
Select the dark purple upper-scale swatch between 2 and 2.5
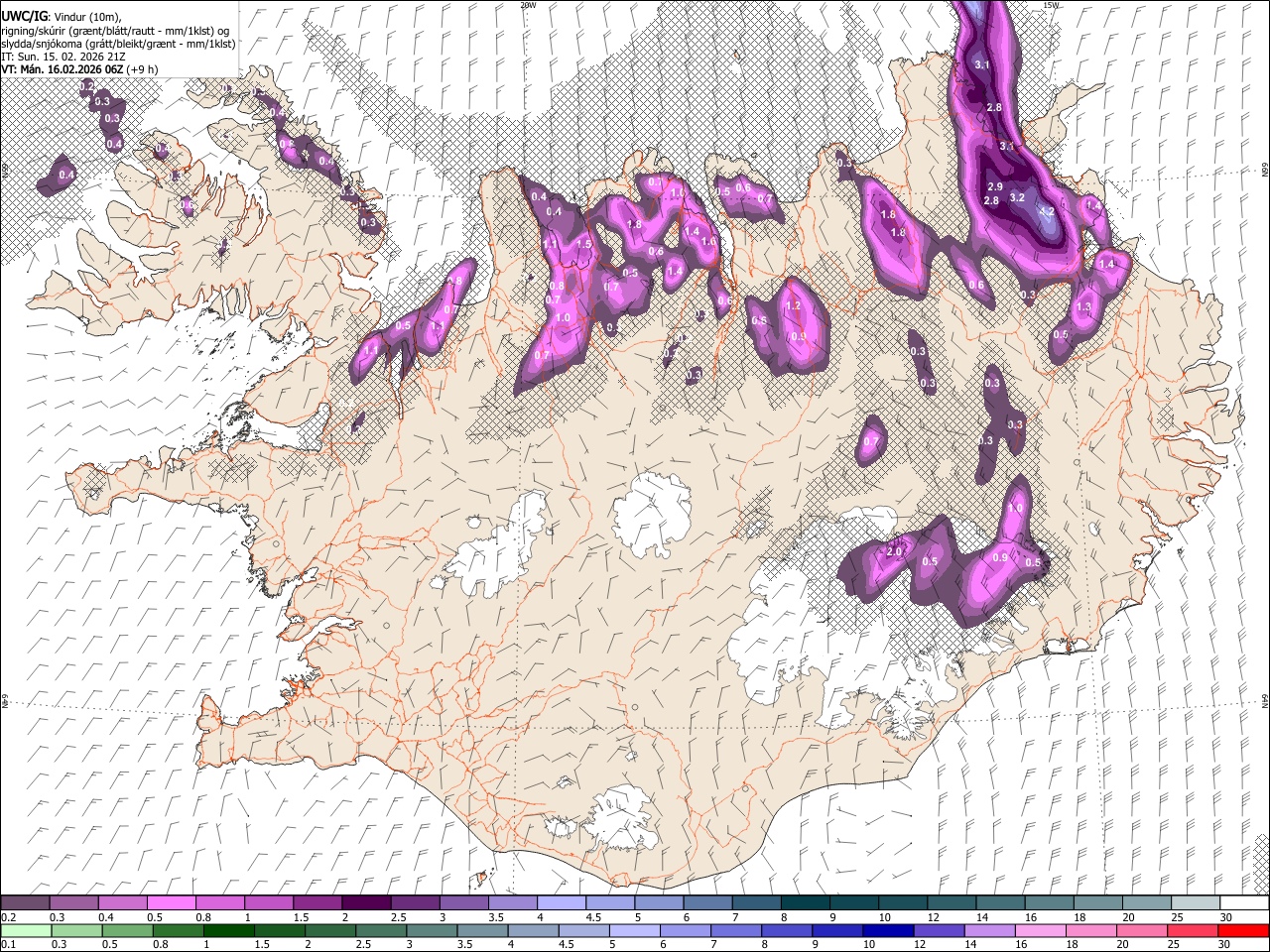[x=365, y=902]
